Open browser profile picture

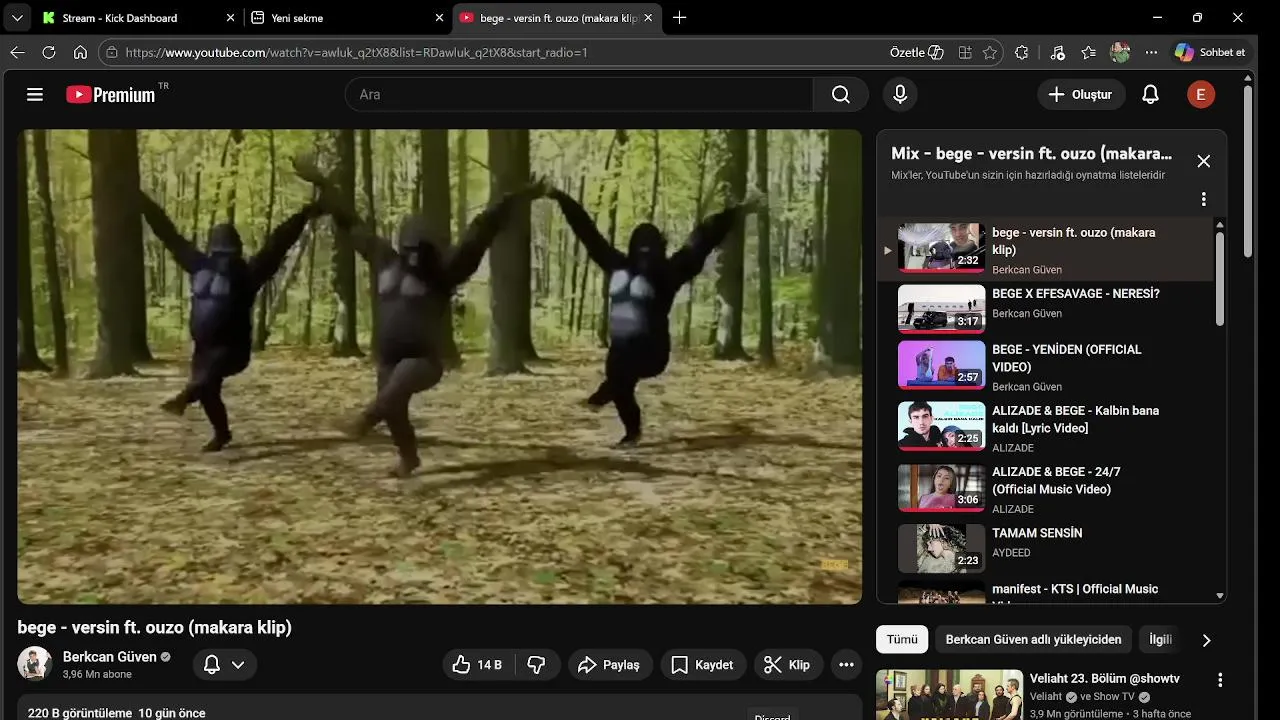click(x=1120, y=52)
